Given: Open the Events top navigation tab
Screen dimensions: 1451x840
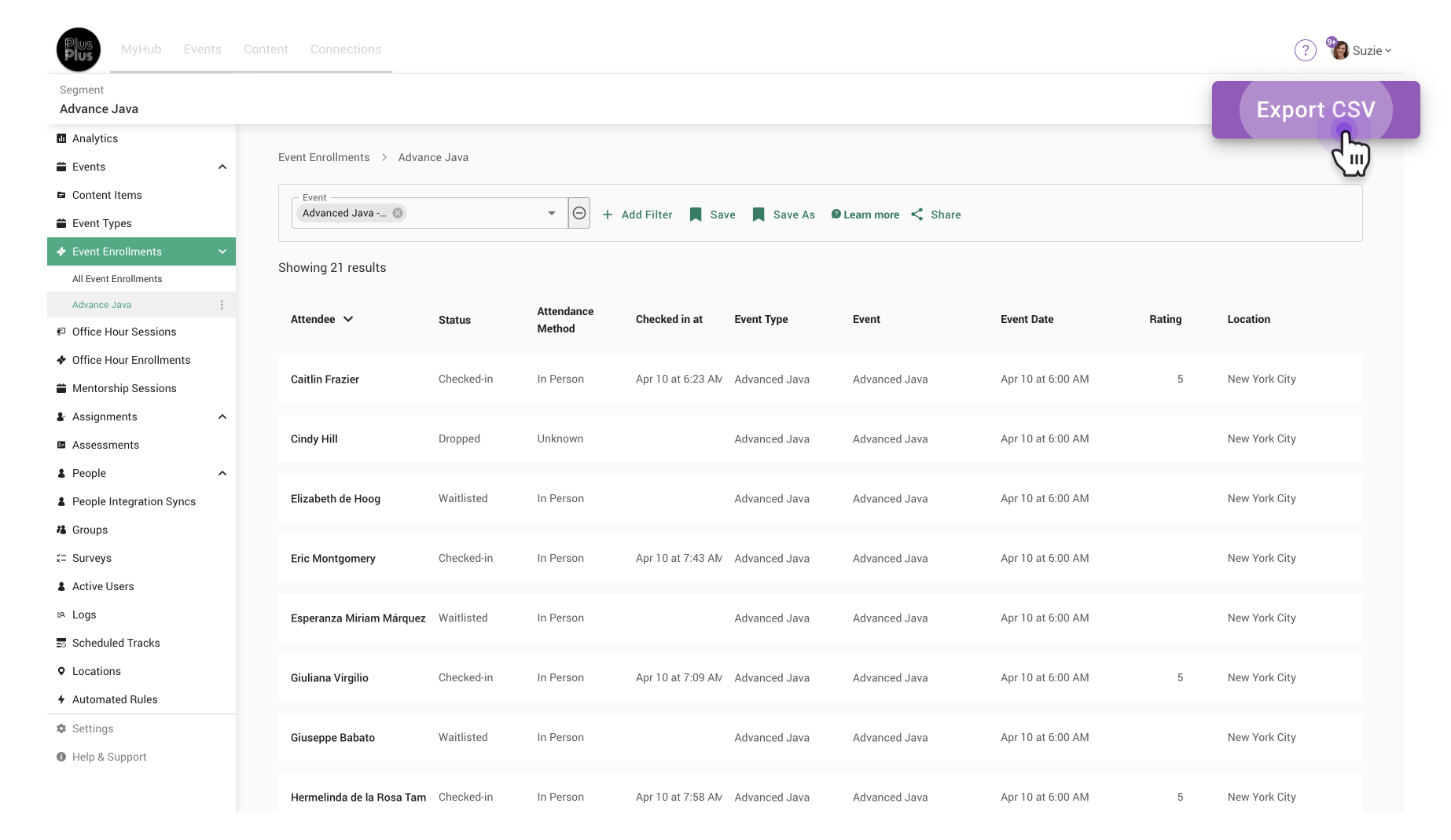Looking at the screenshot, I should 203,49.
